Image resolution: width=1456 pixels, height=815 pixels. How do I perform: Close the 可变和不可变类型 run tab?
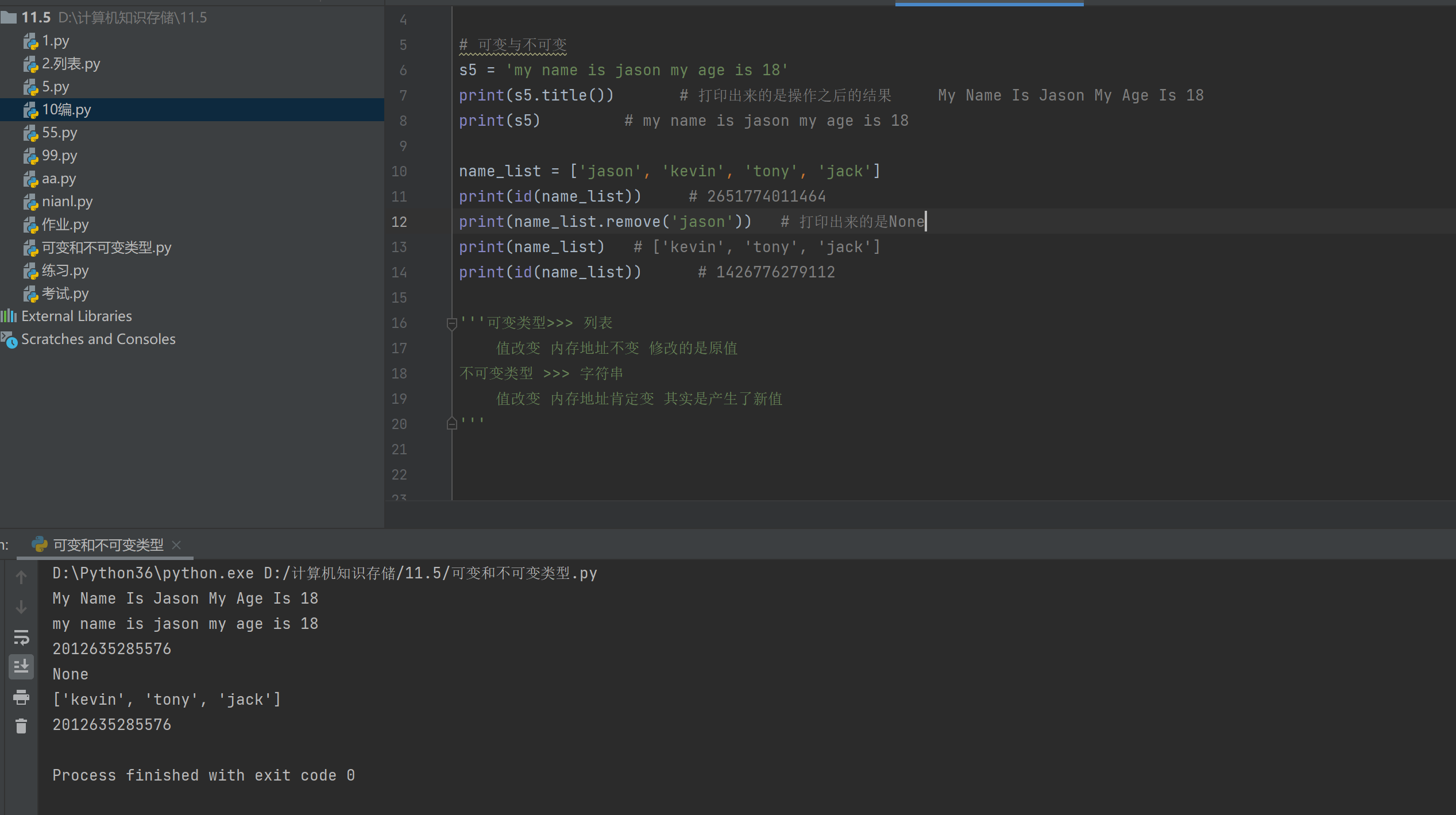[x=176, y=545]
